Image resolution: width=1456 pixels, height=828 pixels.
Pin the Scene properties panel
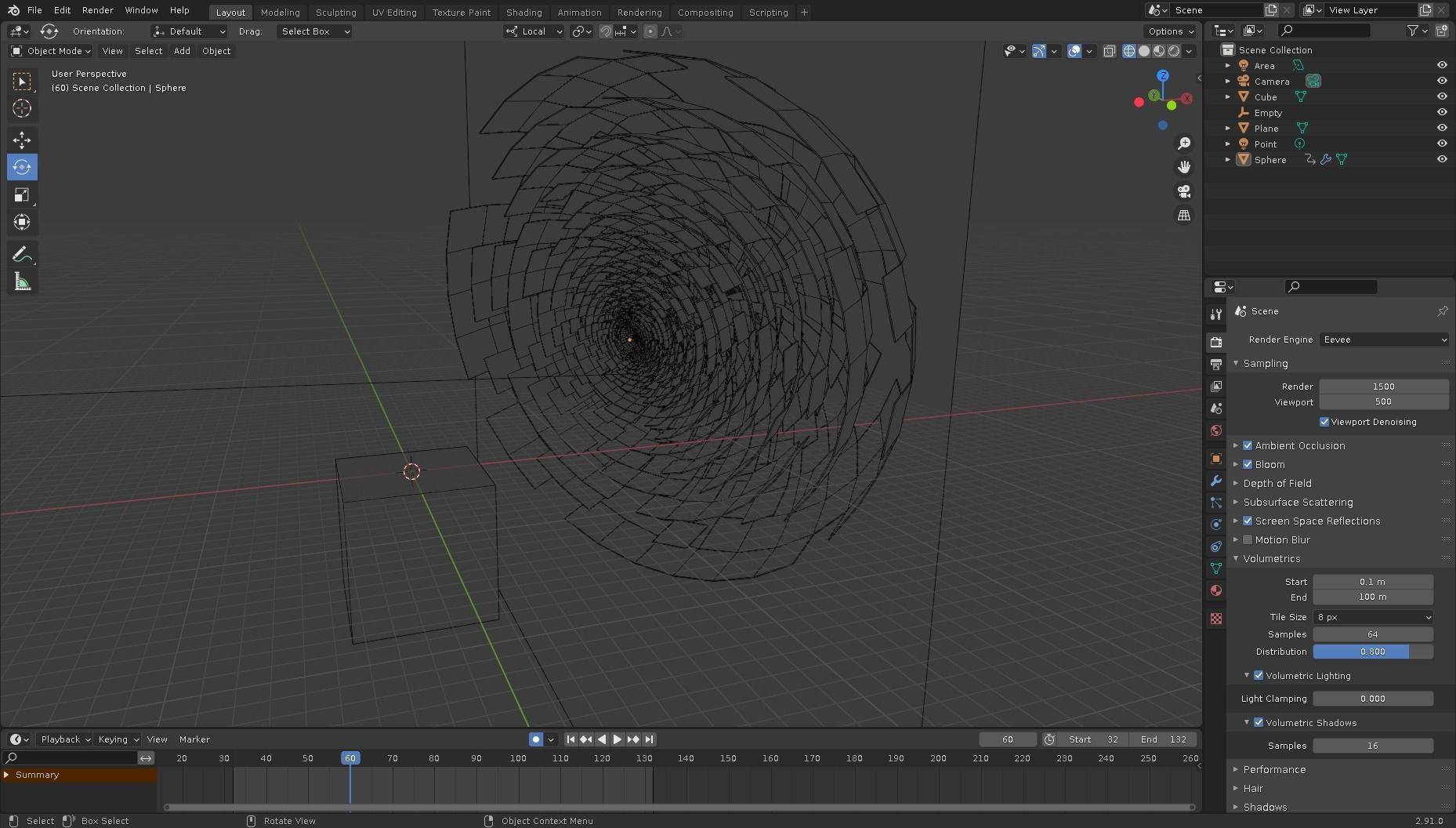coord(1442,311)
